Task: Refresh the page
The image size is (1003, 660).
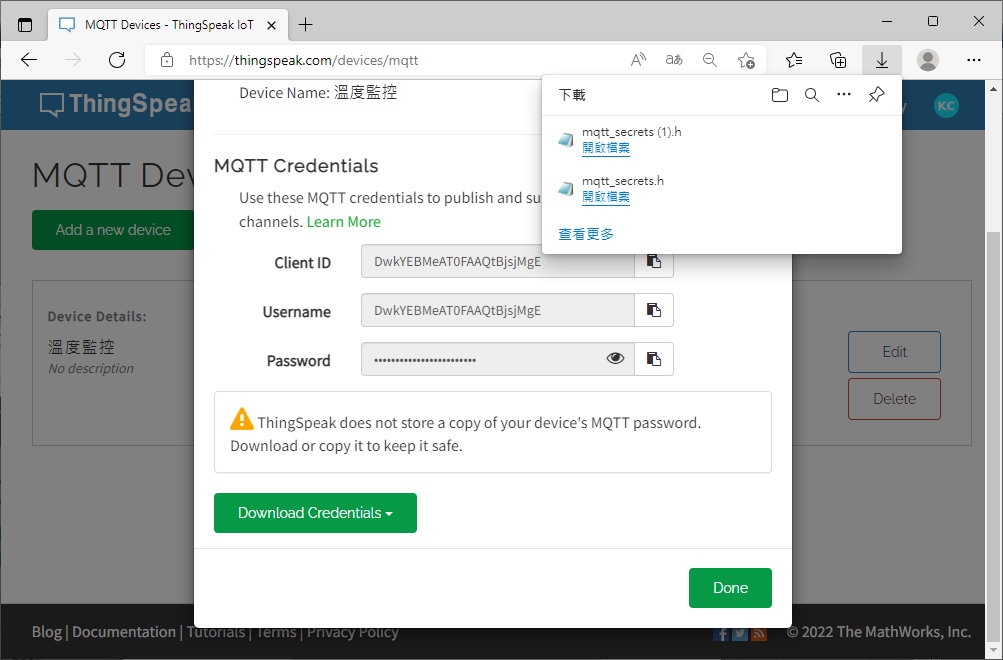Action: [117, 60]
